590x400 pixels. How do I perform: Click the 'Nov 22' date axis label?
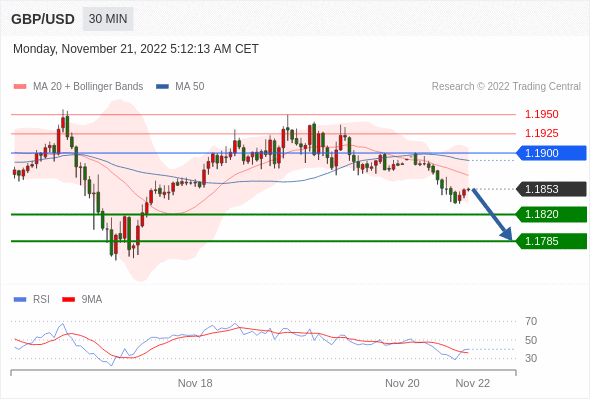(473, 383)
